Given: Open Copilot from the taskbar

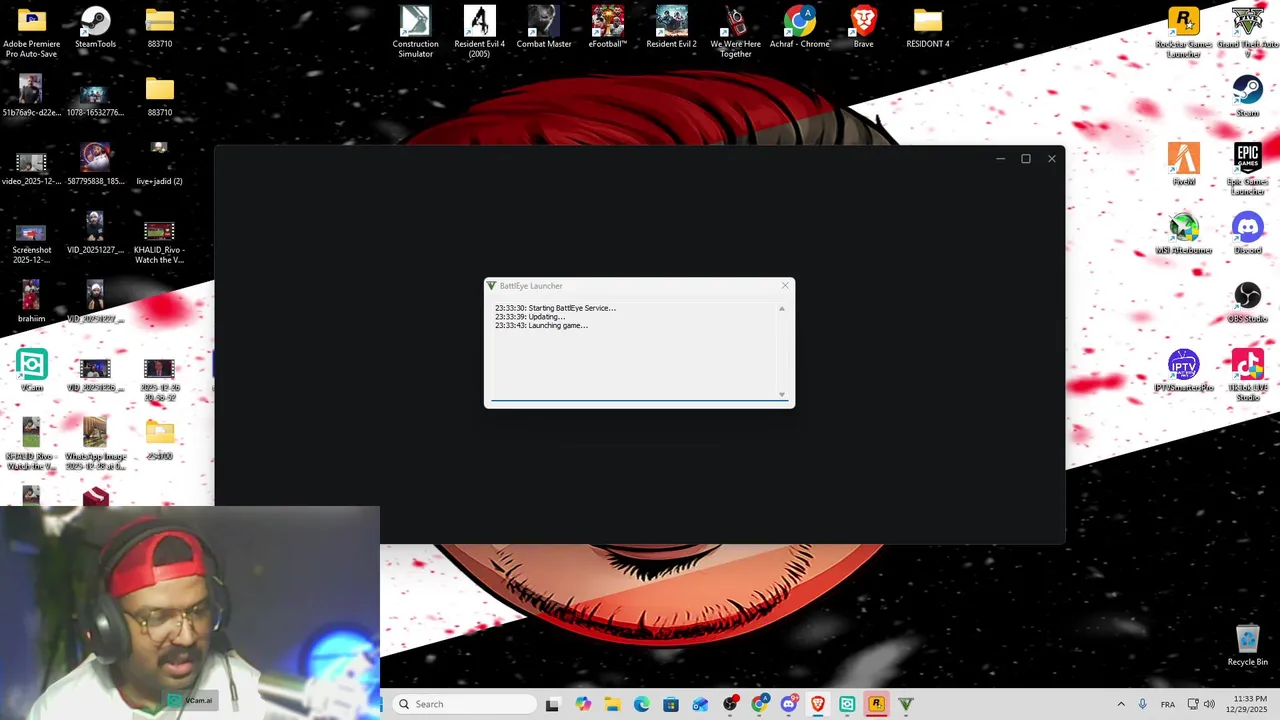Looking at the screenshot, I should 583,704.
